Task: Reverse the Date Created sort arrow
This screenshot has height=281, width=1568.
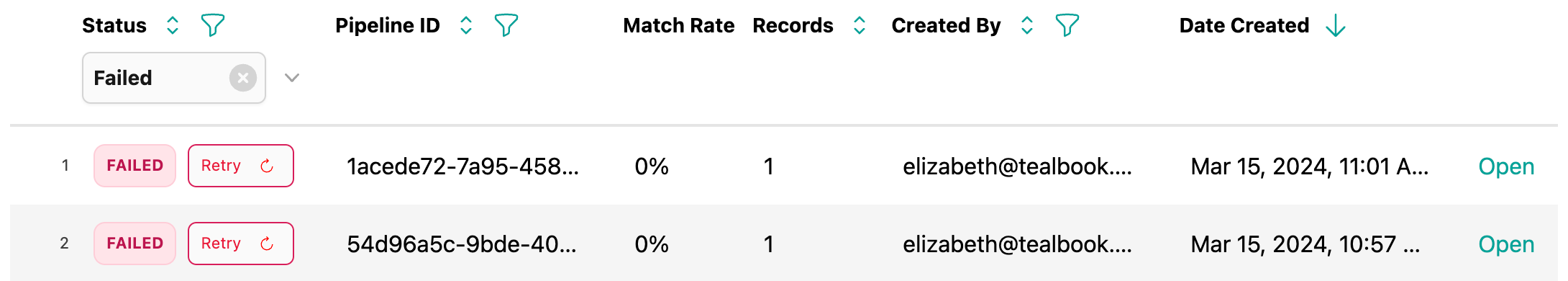Action: pos(1336,26)
